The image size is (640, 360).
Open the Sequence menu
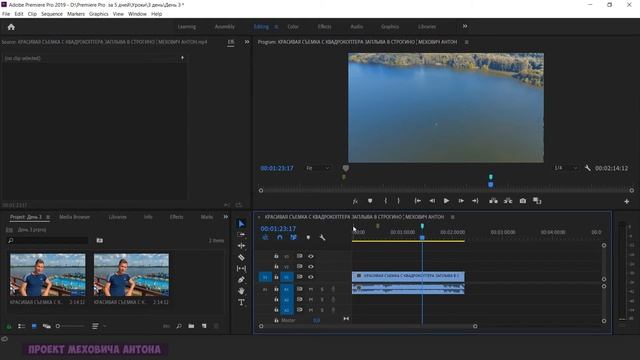coord(52,14)
